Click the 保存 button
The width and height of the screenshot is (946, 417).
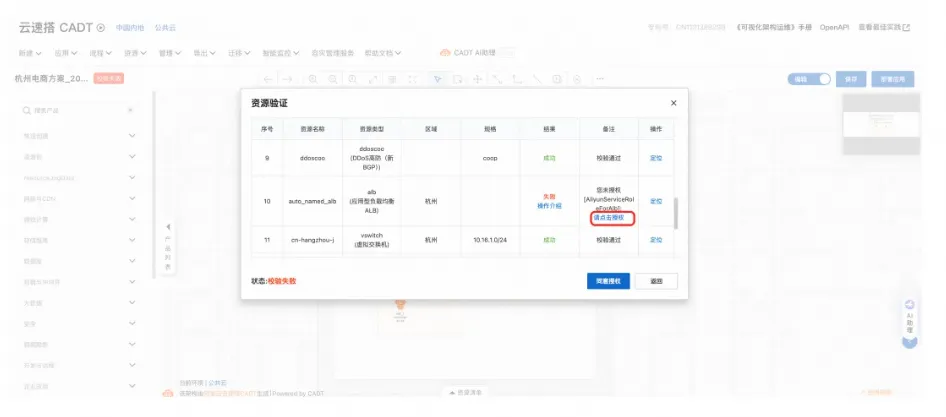[851, 79]
